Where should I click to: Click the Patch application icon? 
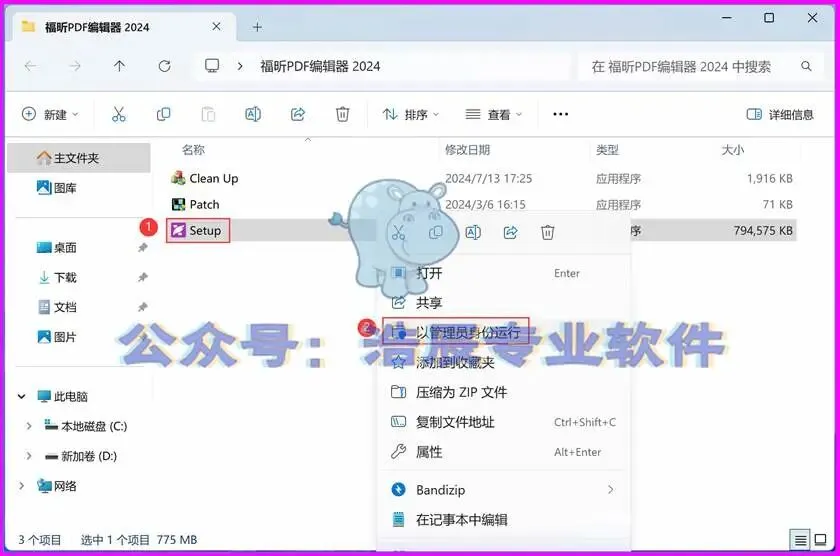[178, 204]
